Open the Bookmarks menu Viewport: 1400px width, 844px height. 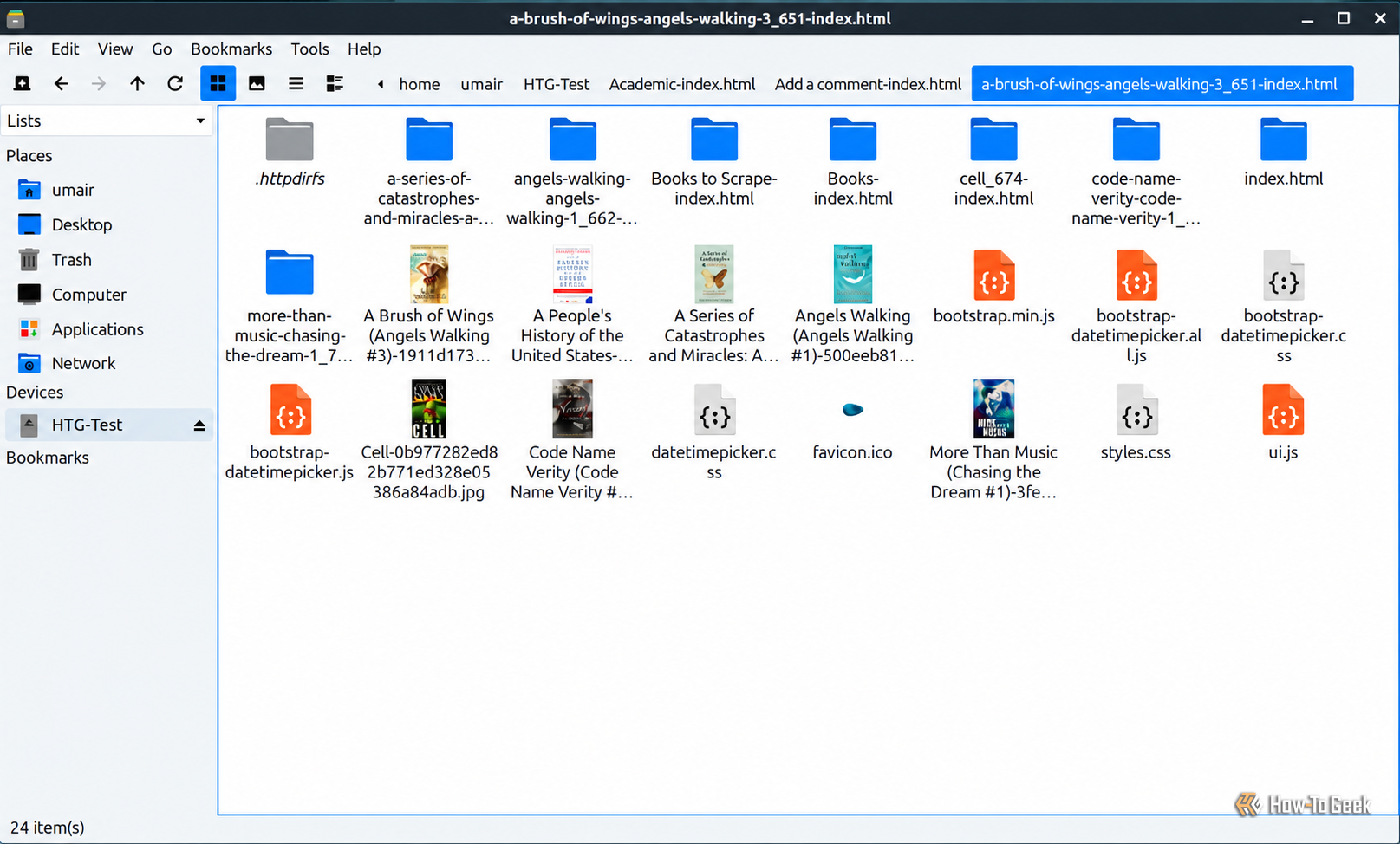231,49
